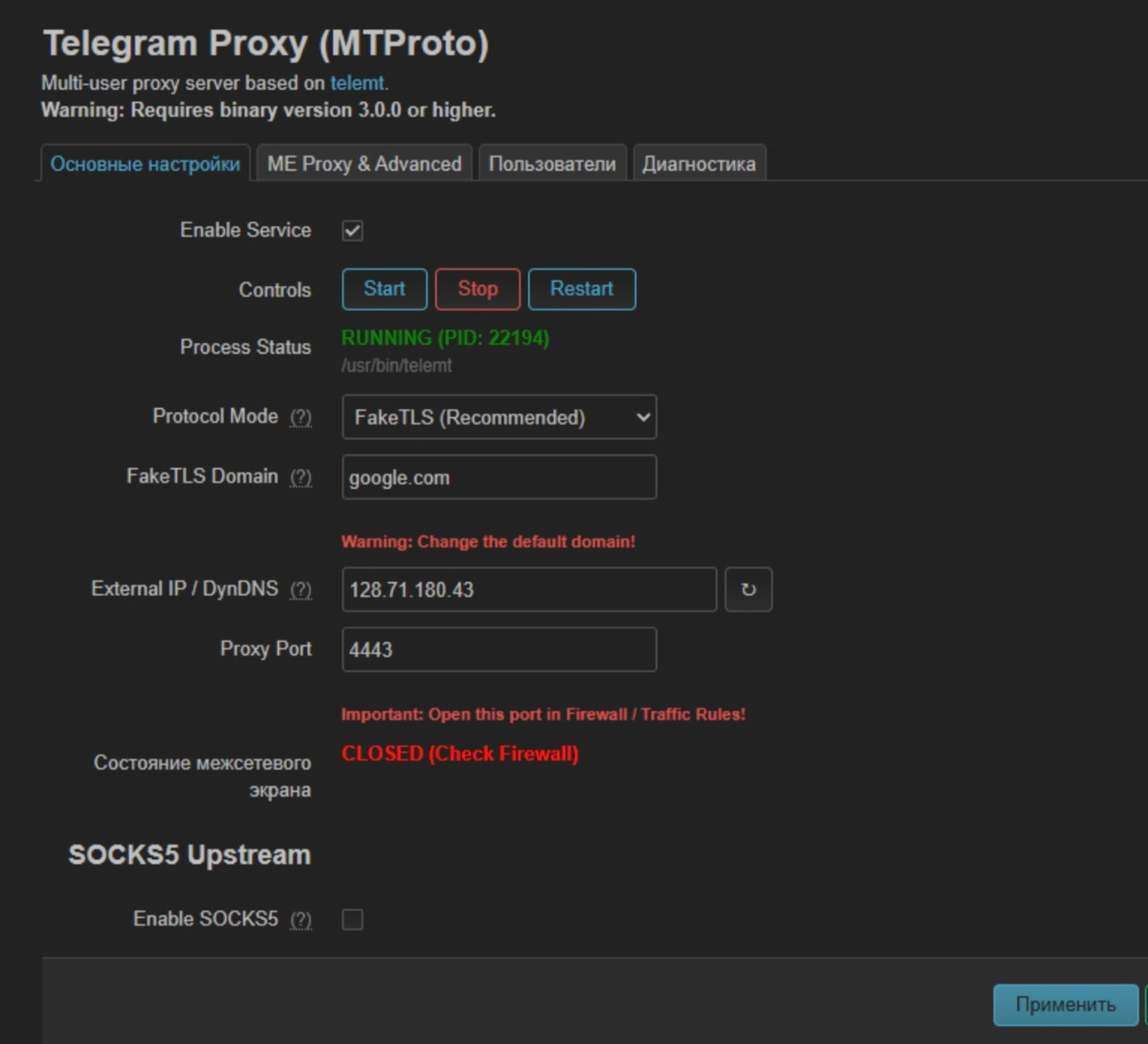Image resolution: width=1148 pixels, height=1044 pixels.
Task: Refresh the detected external IP address
Action: tap(748, 589)
